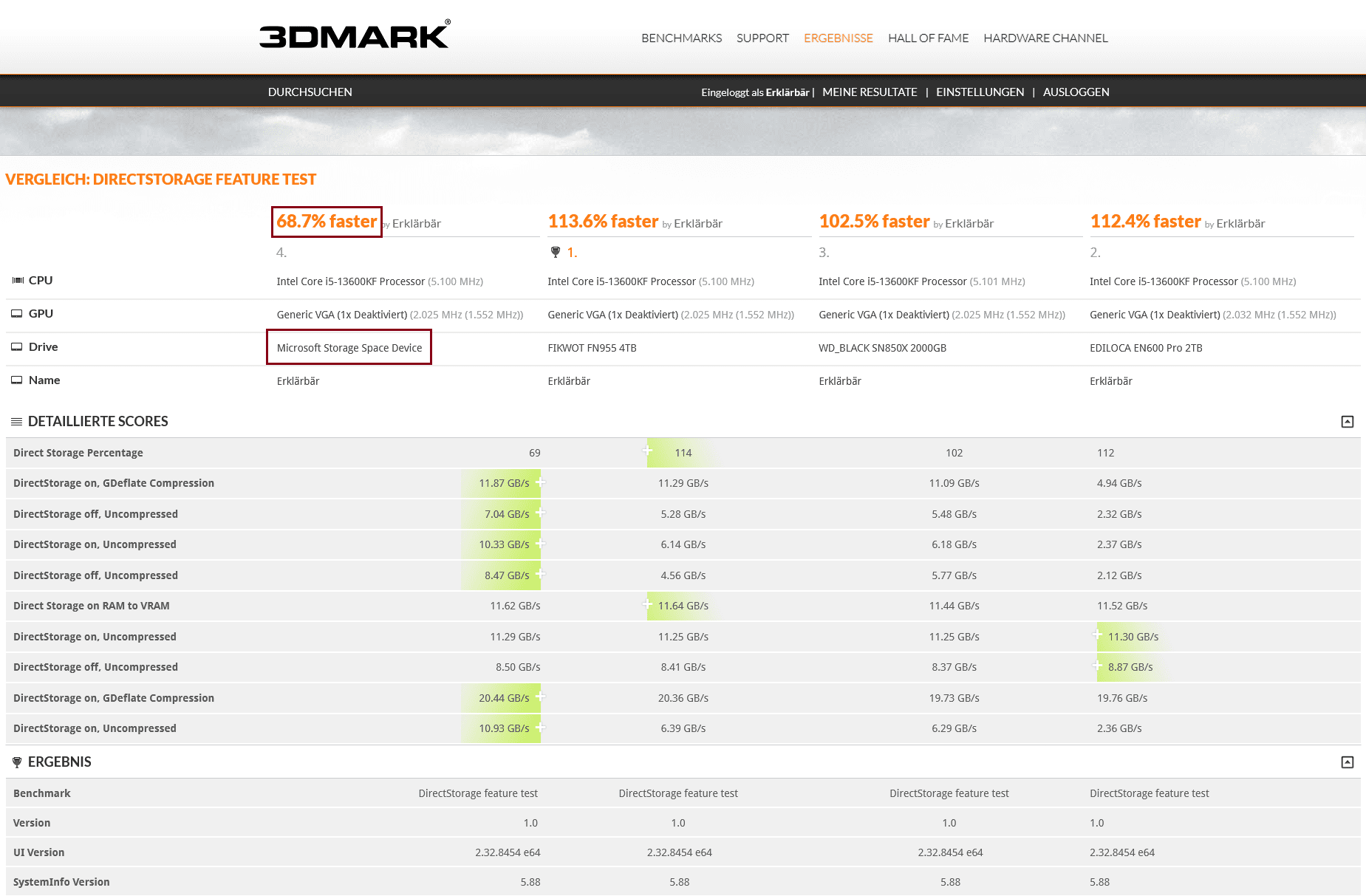
Task: Open the Benchmarks menu
Action: (x=681, y=38)
